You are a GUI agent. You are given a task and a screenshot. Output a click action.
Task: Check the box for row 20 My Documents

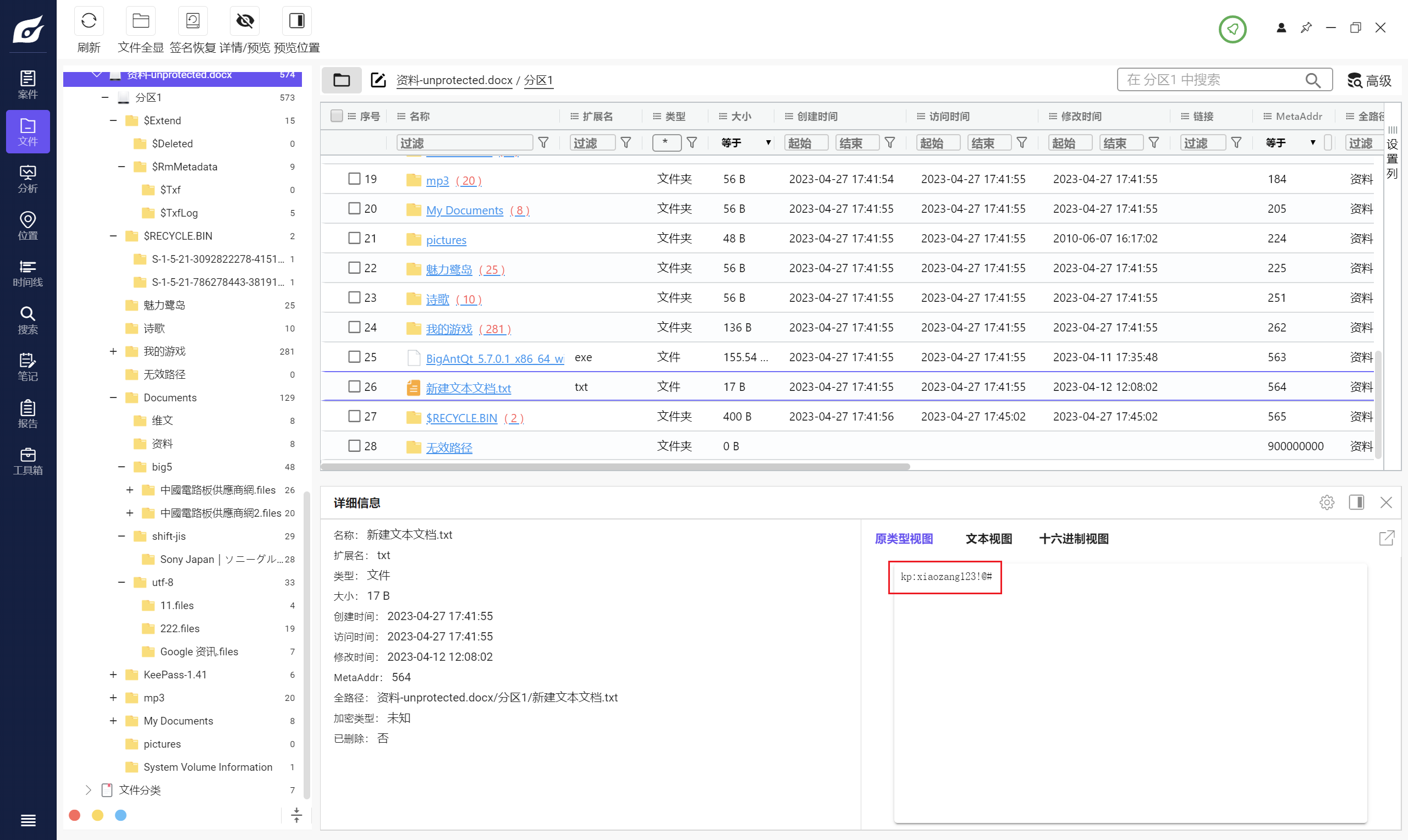[x=354, y=208]
